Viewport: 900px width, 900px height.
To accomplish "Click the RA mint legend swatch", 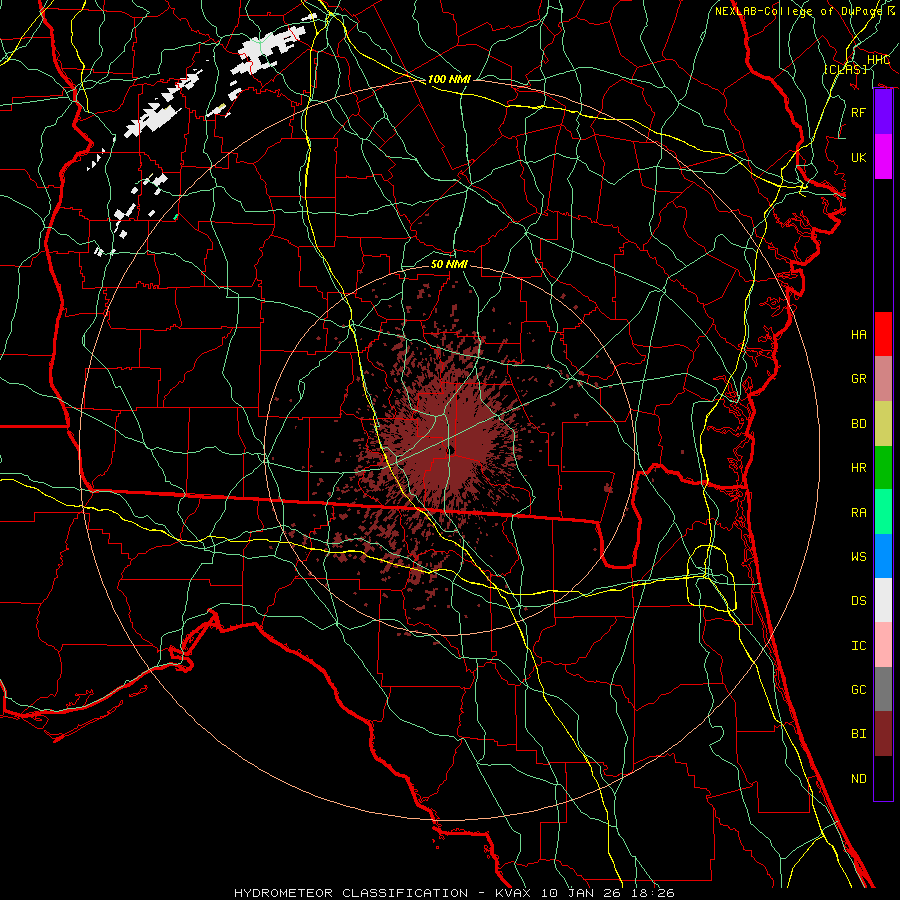I will click(883, 511).
